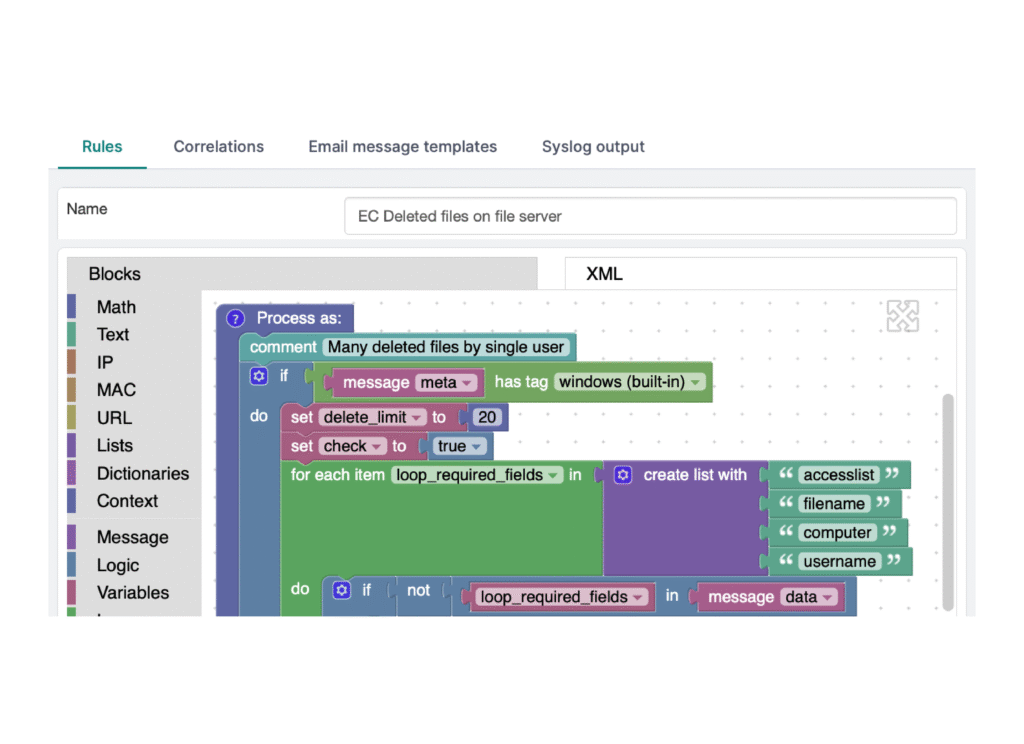Open the Dictionaries blocks category
The width and height of the screenshot is (1024, 744).
pyautogui.click(x=142, y=474)
